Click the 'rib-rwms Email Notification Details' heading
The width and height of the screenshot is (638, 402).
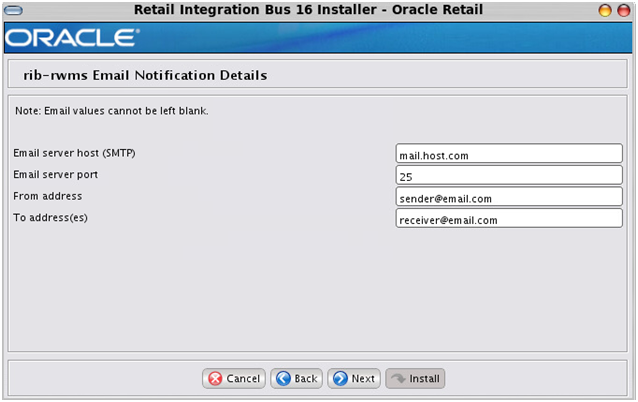click(x=145, y=75)
